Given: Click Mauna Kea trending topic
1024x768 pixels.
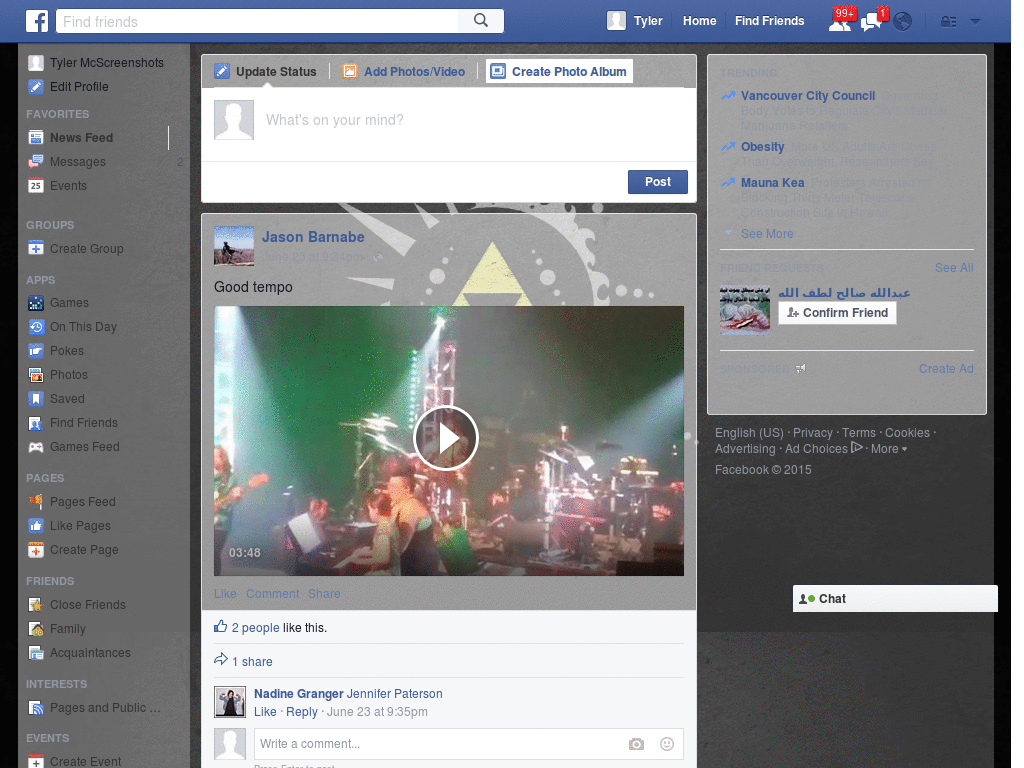Looking at the screenshot, I should coord(773,183).
